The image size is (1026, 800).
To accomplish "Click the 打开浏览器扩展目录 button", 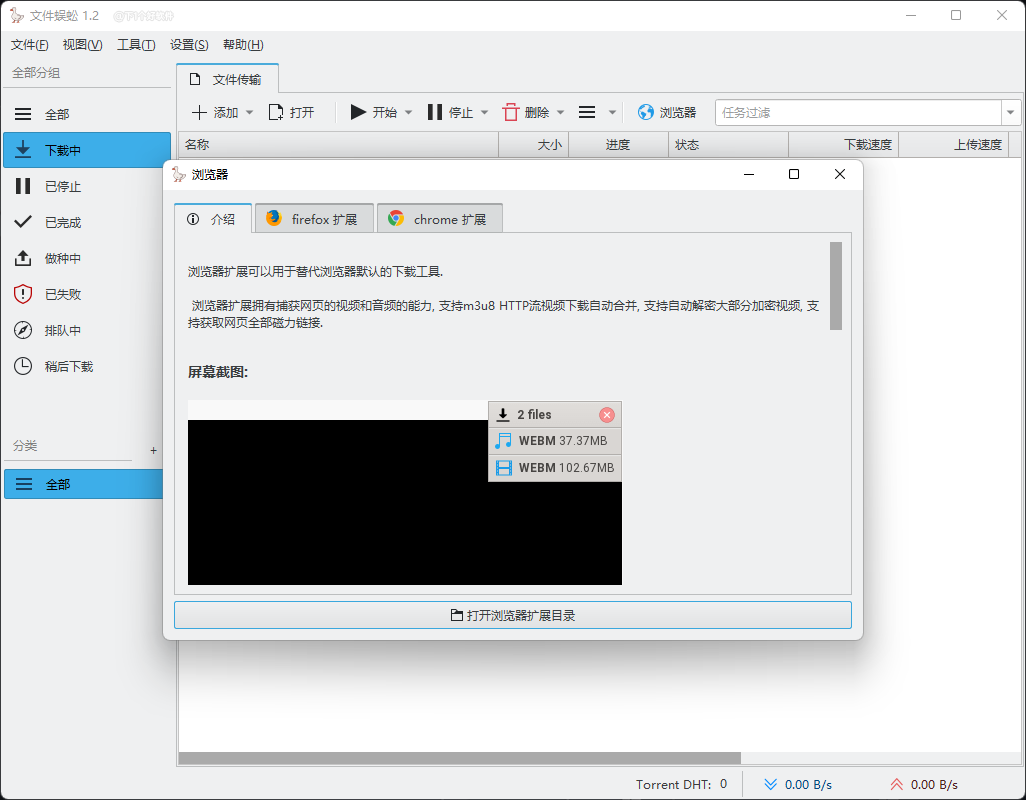I will pos(512,615).
